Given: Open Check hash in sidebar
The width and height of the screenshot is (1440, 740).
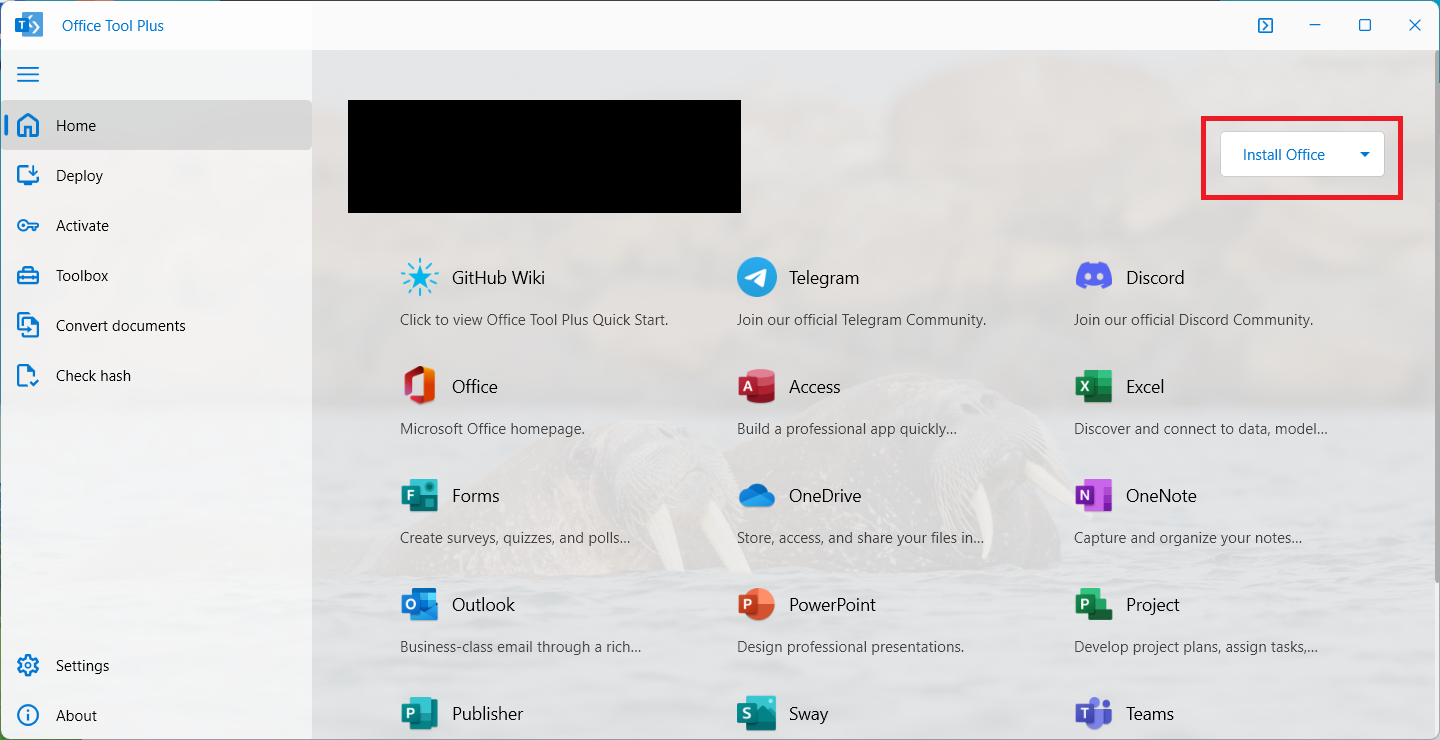Looking at the screenshot, I should click(156, 375).
